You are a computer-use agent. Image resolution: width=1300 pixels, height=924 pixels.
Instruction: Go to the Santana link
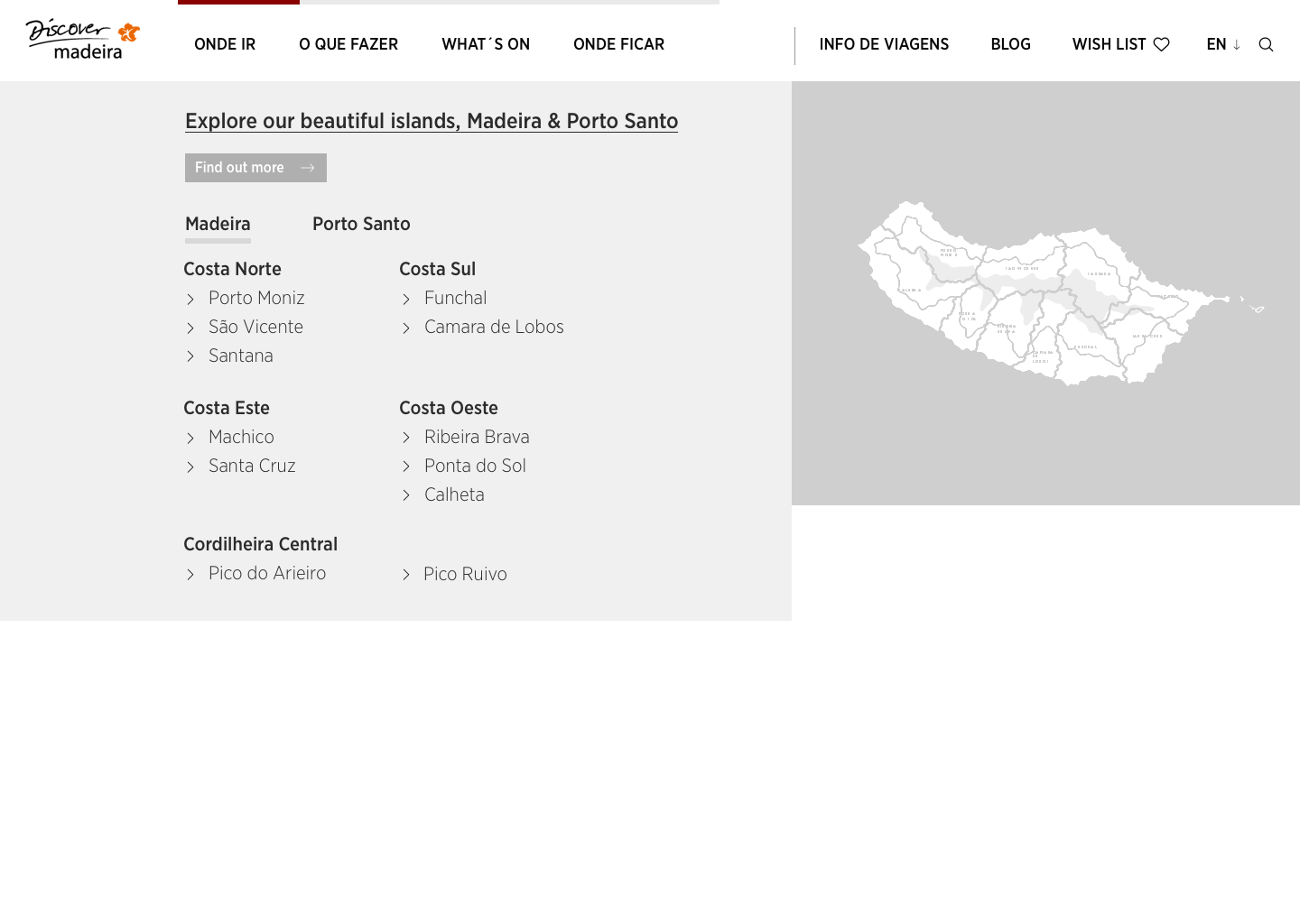tap(240, 356)
